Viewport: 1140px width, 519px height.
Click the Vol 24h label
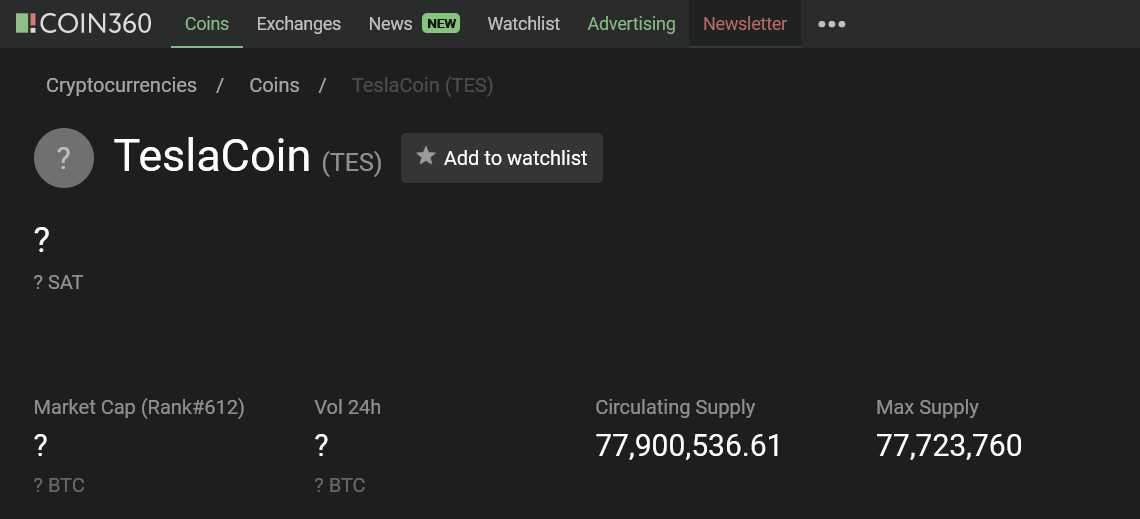click(347, 407)
